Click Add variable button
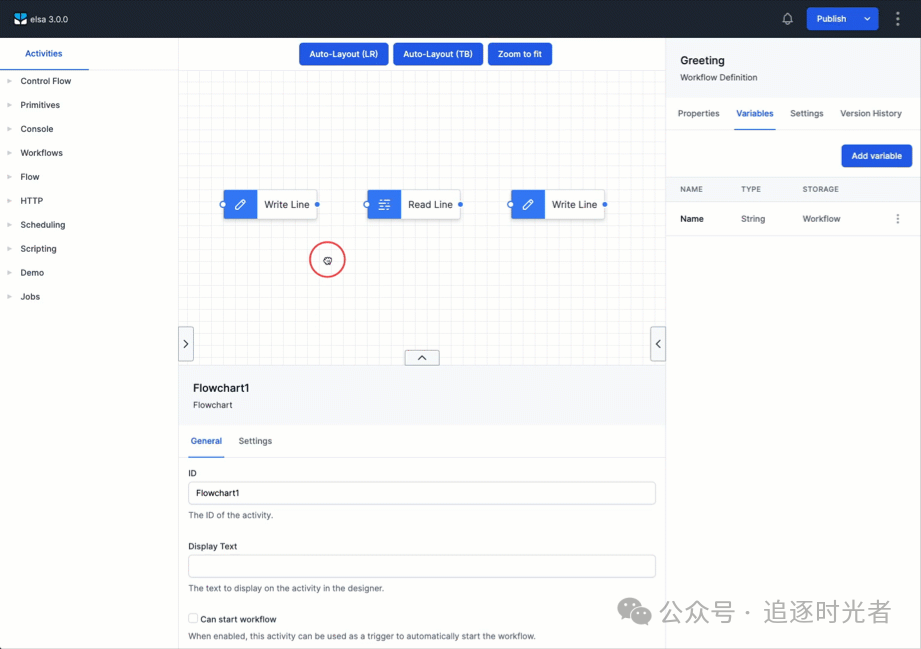Image resolution: width=921 pixels, height=649 pixels. pyautogui.click(x=876, y=156)
